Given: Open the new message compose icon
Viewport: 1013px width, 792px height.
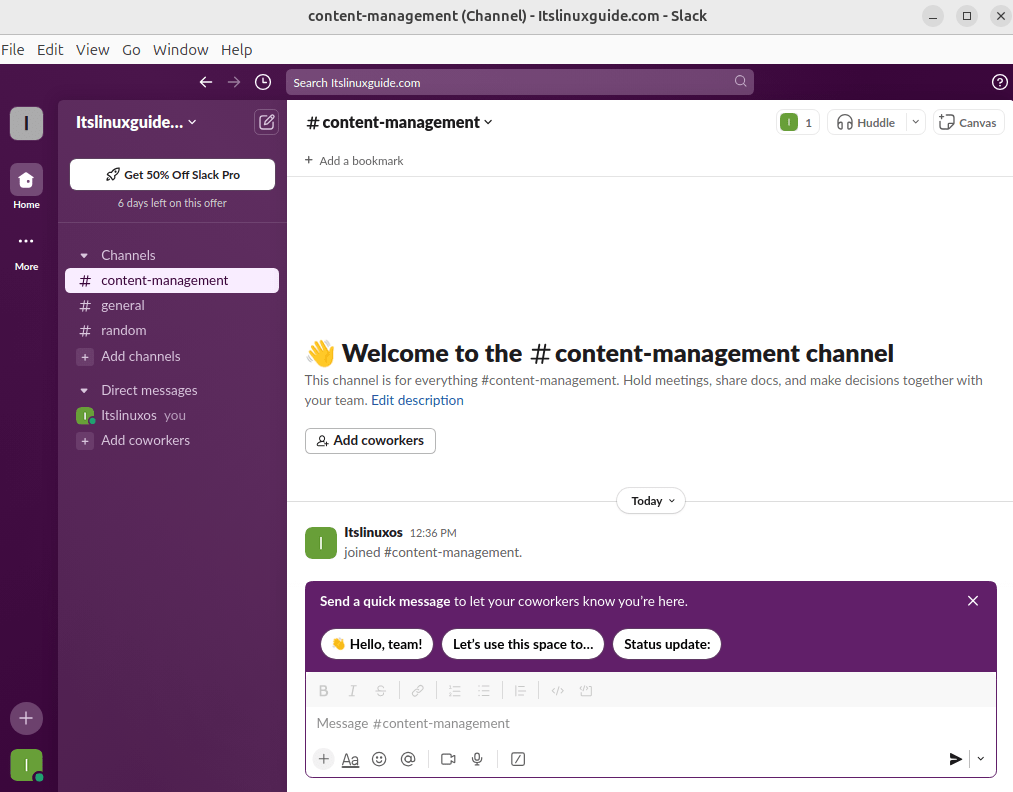Looking at the screenshot, I should (266, 122).
